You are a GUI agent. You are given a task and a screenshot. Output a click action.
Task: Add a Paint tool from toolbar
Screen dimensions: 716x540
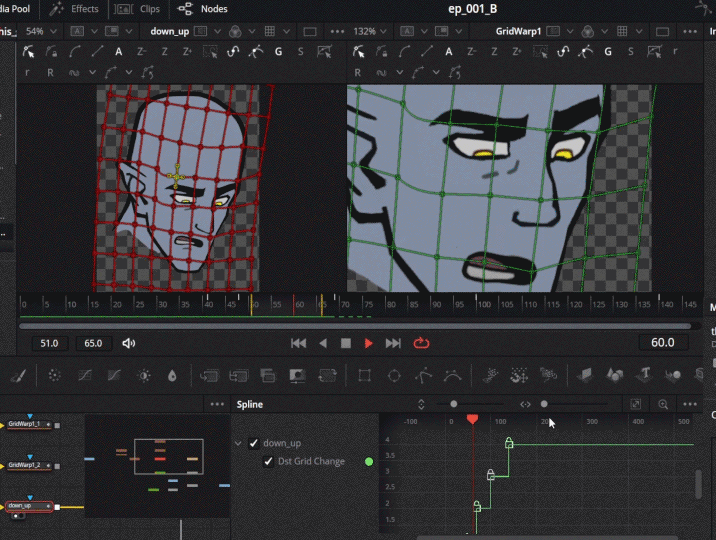18,376
